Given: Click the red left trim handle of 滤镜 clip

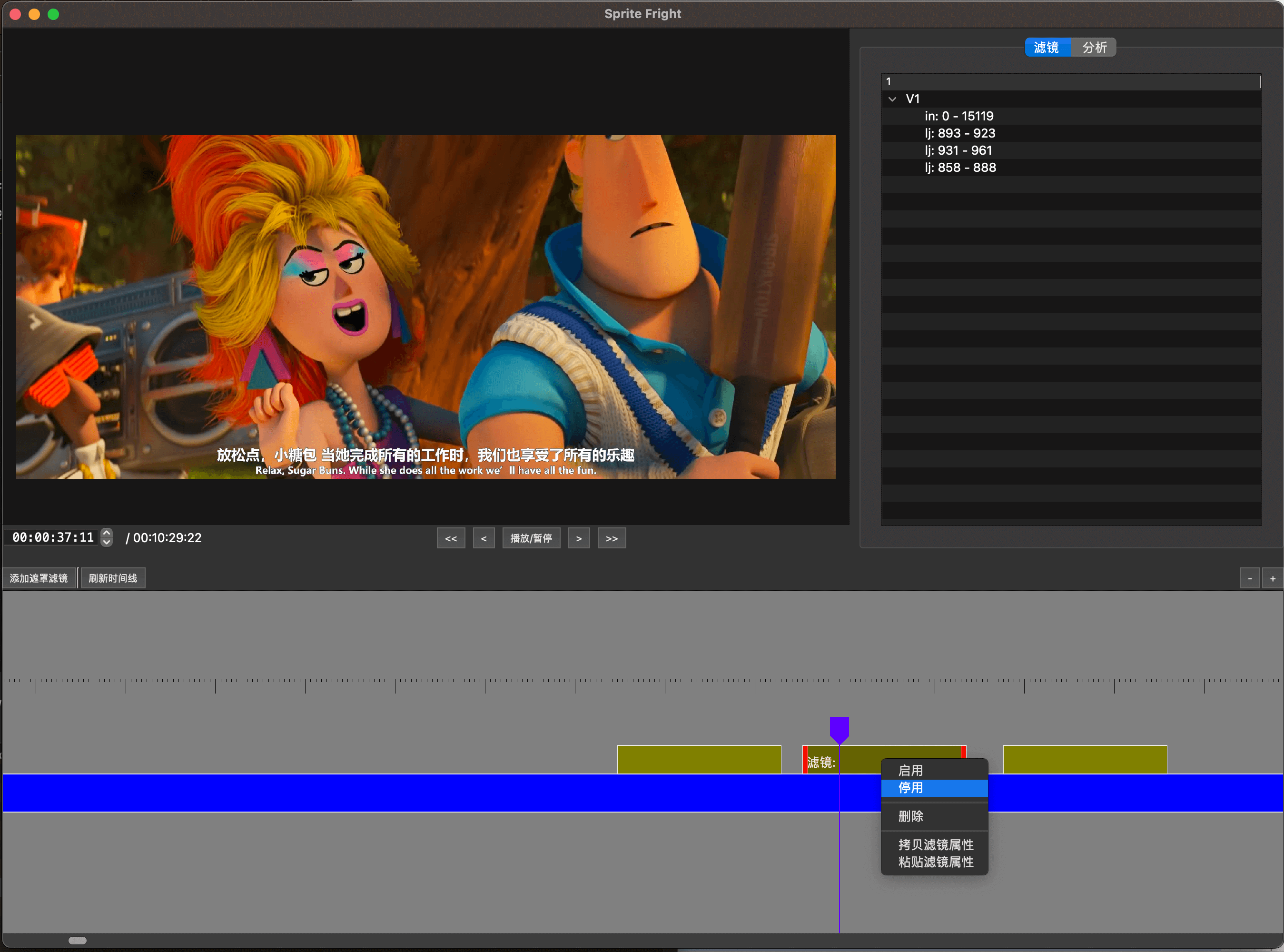Looking at the screenshot, I should point(805,760).
